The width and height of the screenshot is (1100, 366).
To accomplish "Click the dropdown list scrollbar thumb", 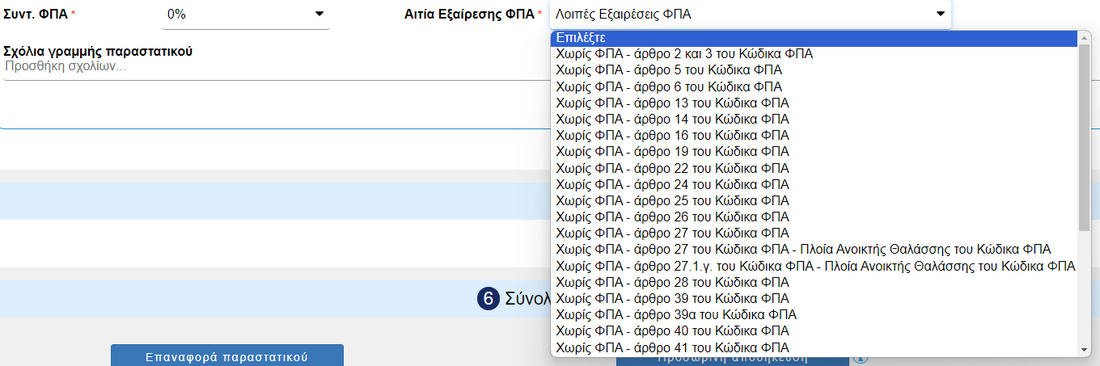I will (1085, 137).
